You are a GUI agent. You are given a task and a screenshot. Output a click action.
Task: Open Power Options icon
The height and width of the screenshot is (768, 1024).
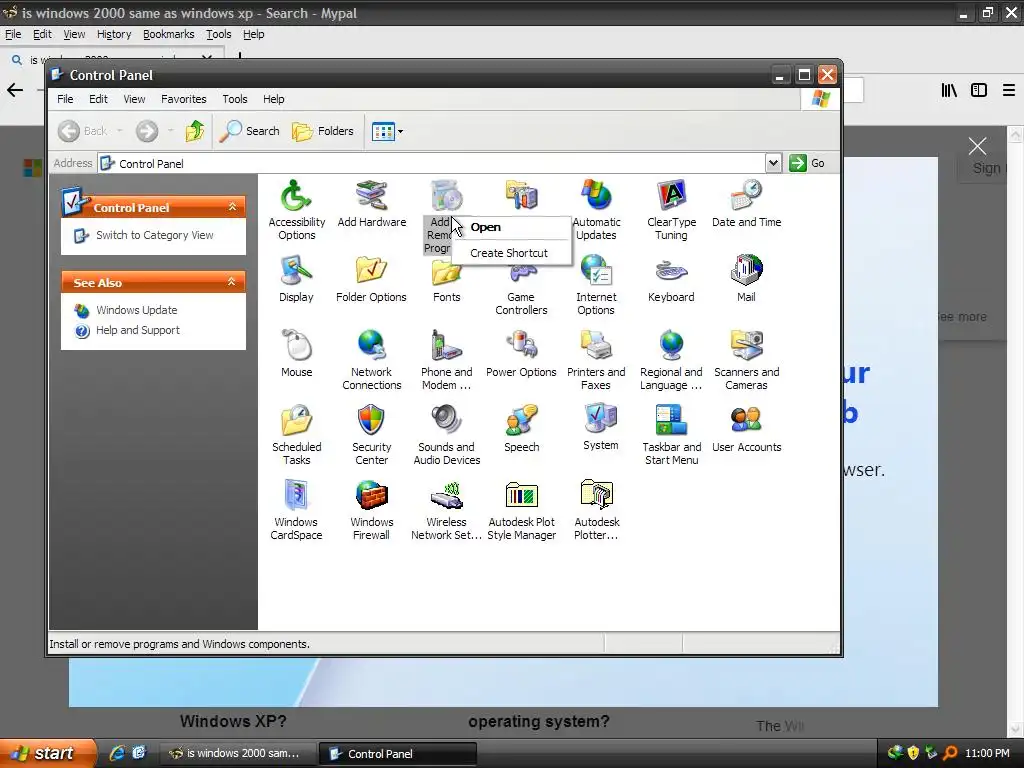[521, 354]
